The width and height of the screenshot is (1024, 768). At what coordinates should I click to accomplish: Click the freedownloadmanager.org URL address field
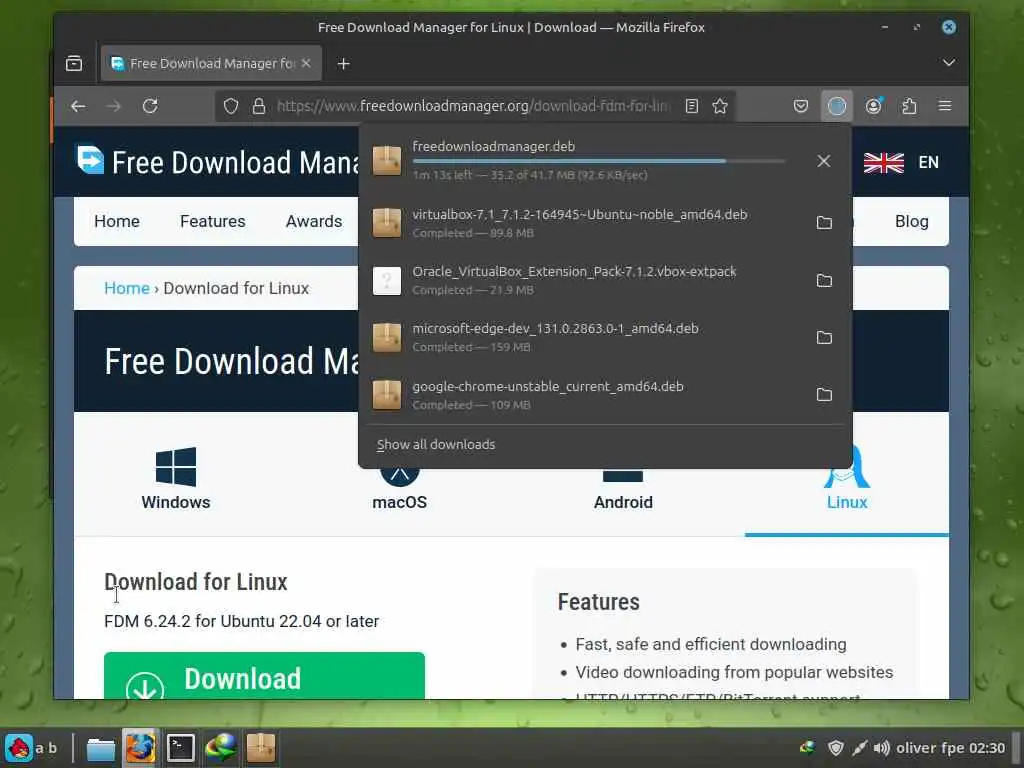point(473,106)
